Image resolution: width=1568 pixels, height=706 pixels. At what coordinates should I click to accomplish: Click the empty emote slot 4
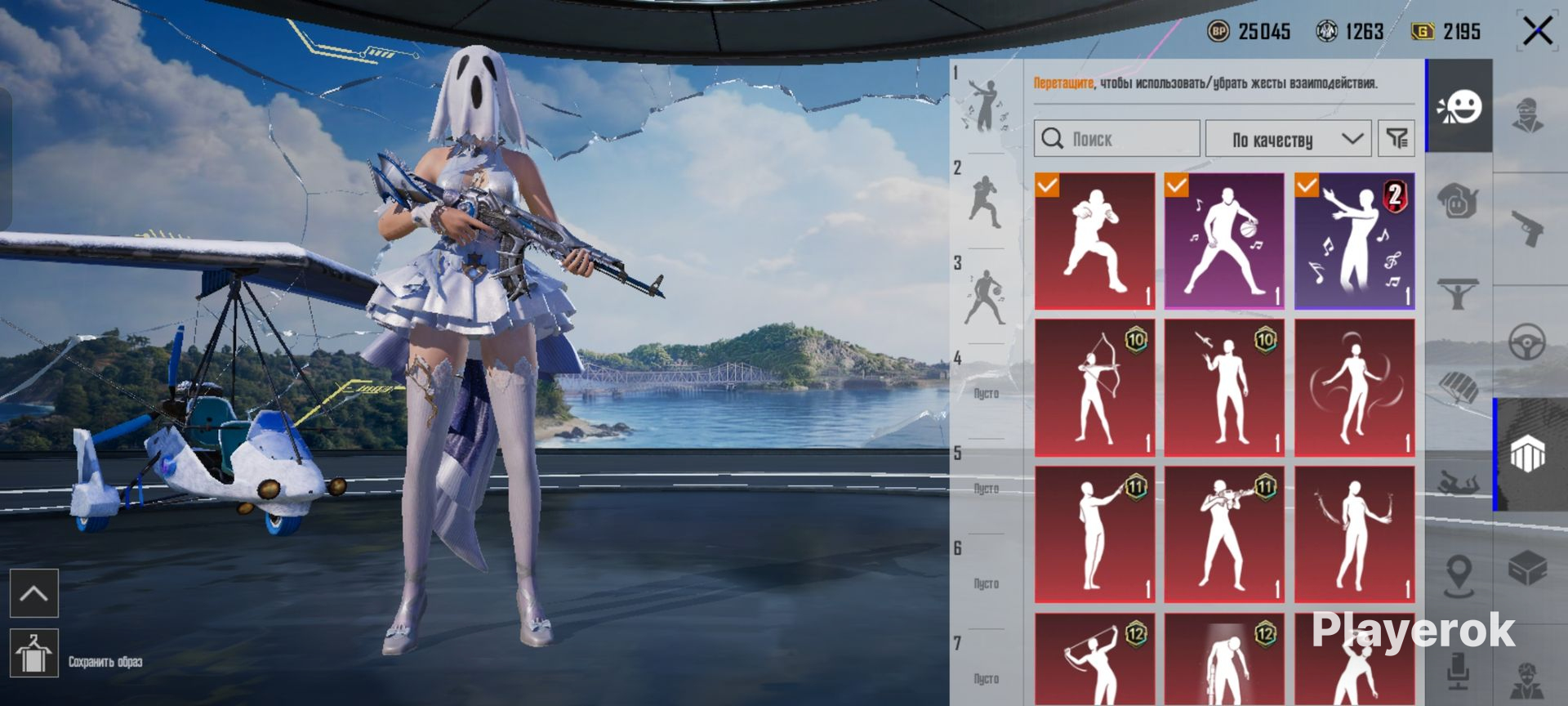(x=986, y=393)
